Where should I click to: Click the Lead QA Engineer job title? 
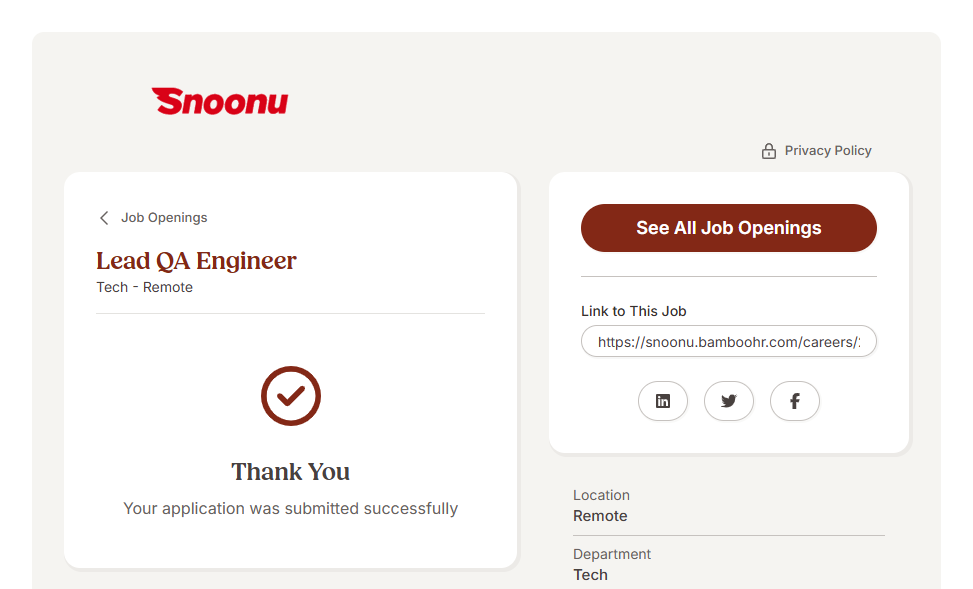point(196,261)
